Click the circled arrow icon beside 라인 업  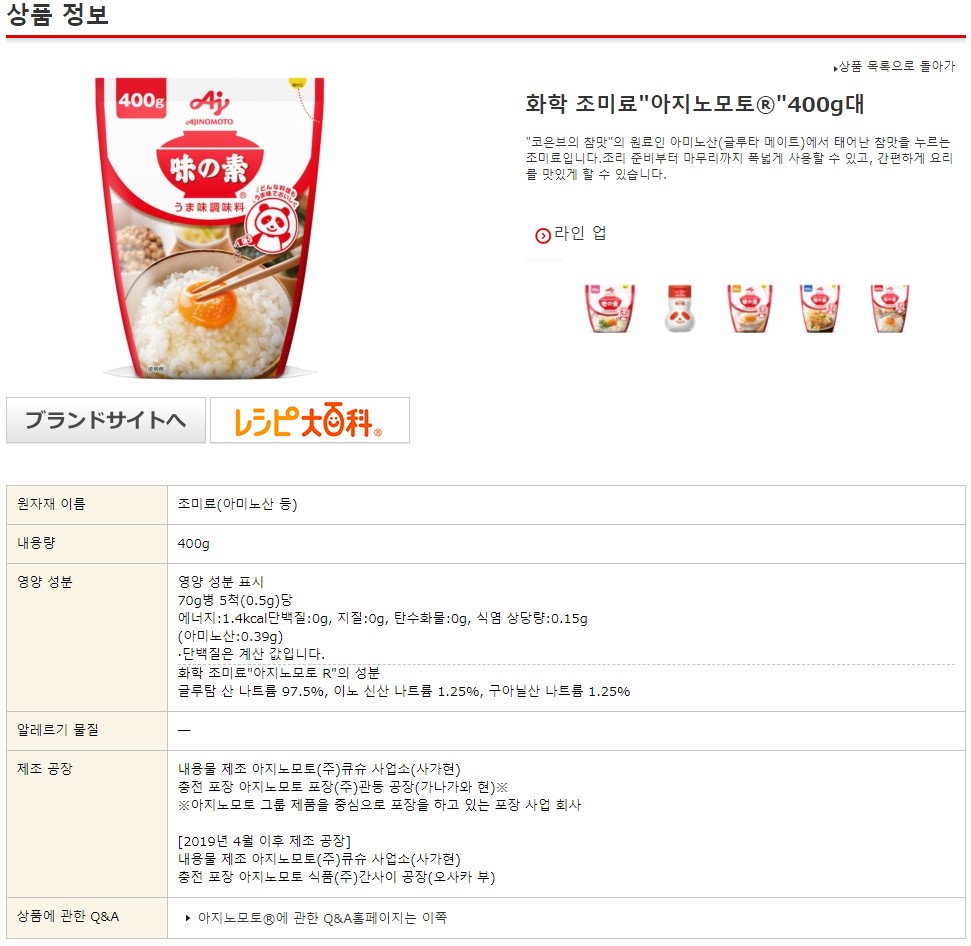[x=542, y=235]
